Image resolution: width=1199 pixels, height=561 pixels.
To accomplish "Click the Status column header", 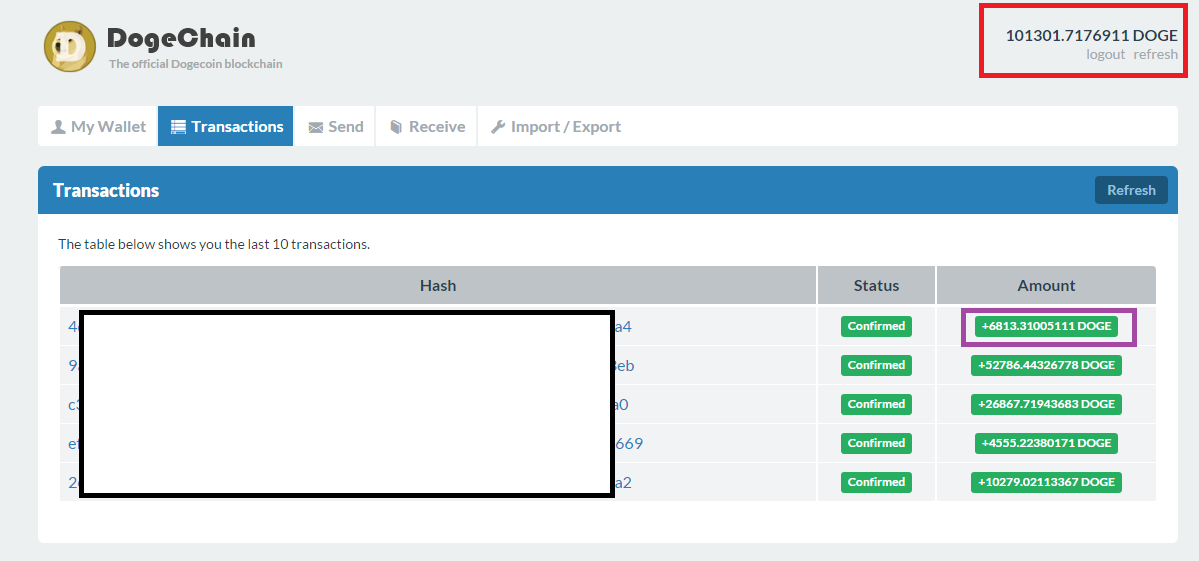I will coord(876,285).
